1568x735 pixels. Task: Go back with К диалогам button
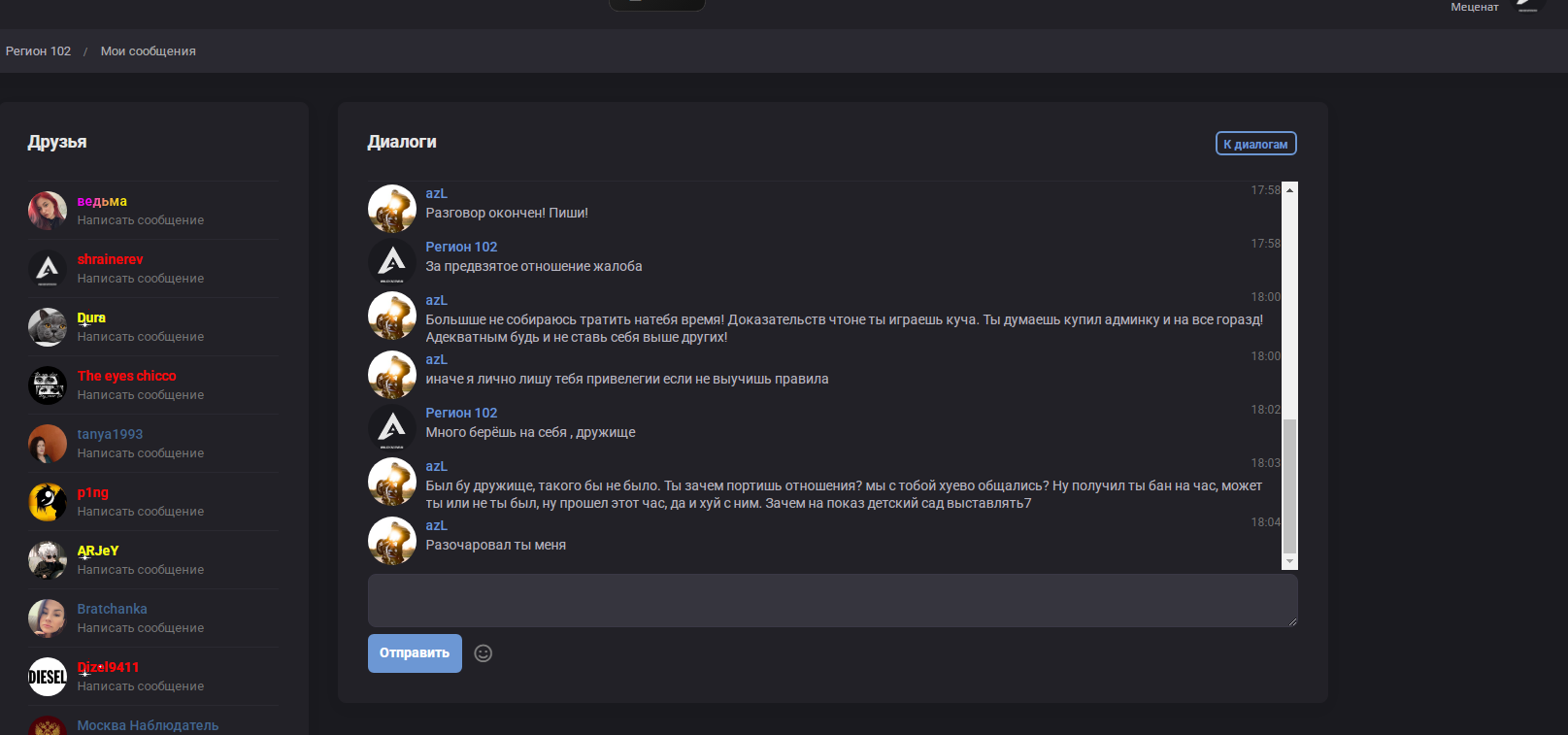click(1255, 144)
